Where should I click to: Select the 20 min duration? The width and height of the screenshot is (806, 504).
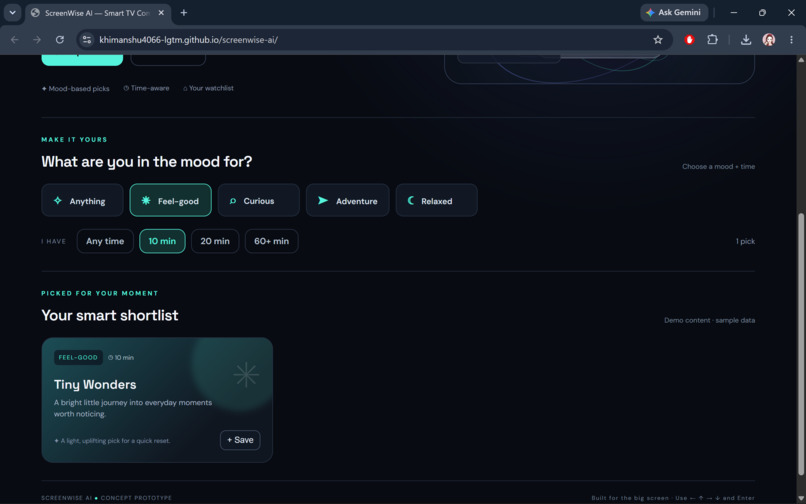pos(215,241)
